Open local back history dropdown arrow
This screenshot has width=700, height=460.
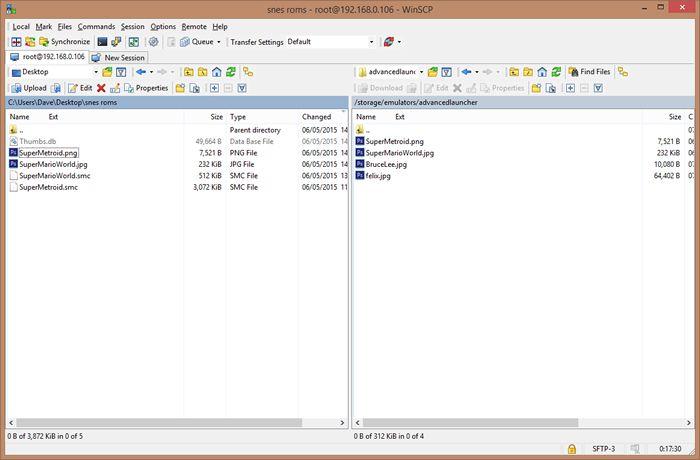[151, 72]
